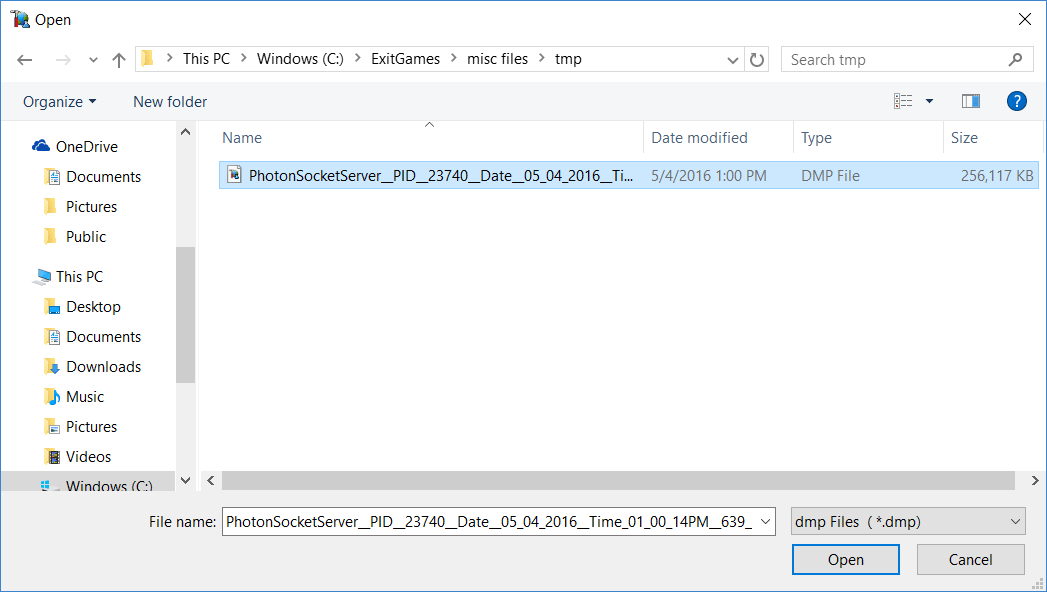Viewport: 1047px width, 592px height.
Task: Navigate back using the back arrow
Action: click(24, 59)
